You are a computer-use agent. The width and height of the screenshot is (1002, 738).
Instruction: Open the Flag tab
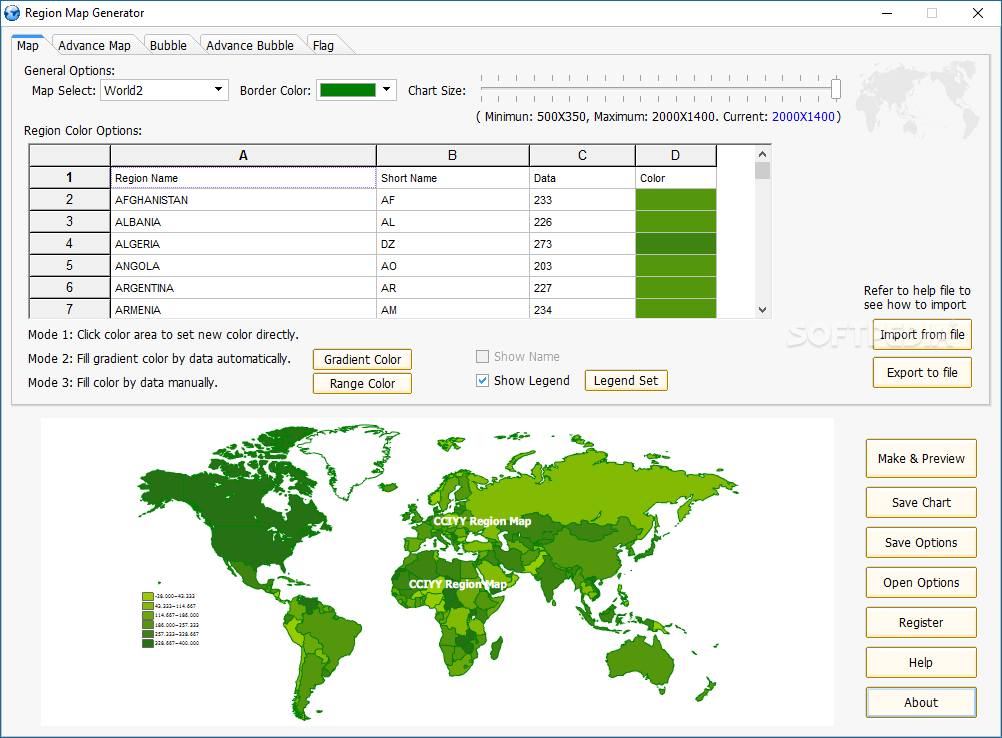tap(323, 45)
